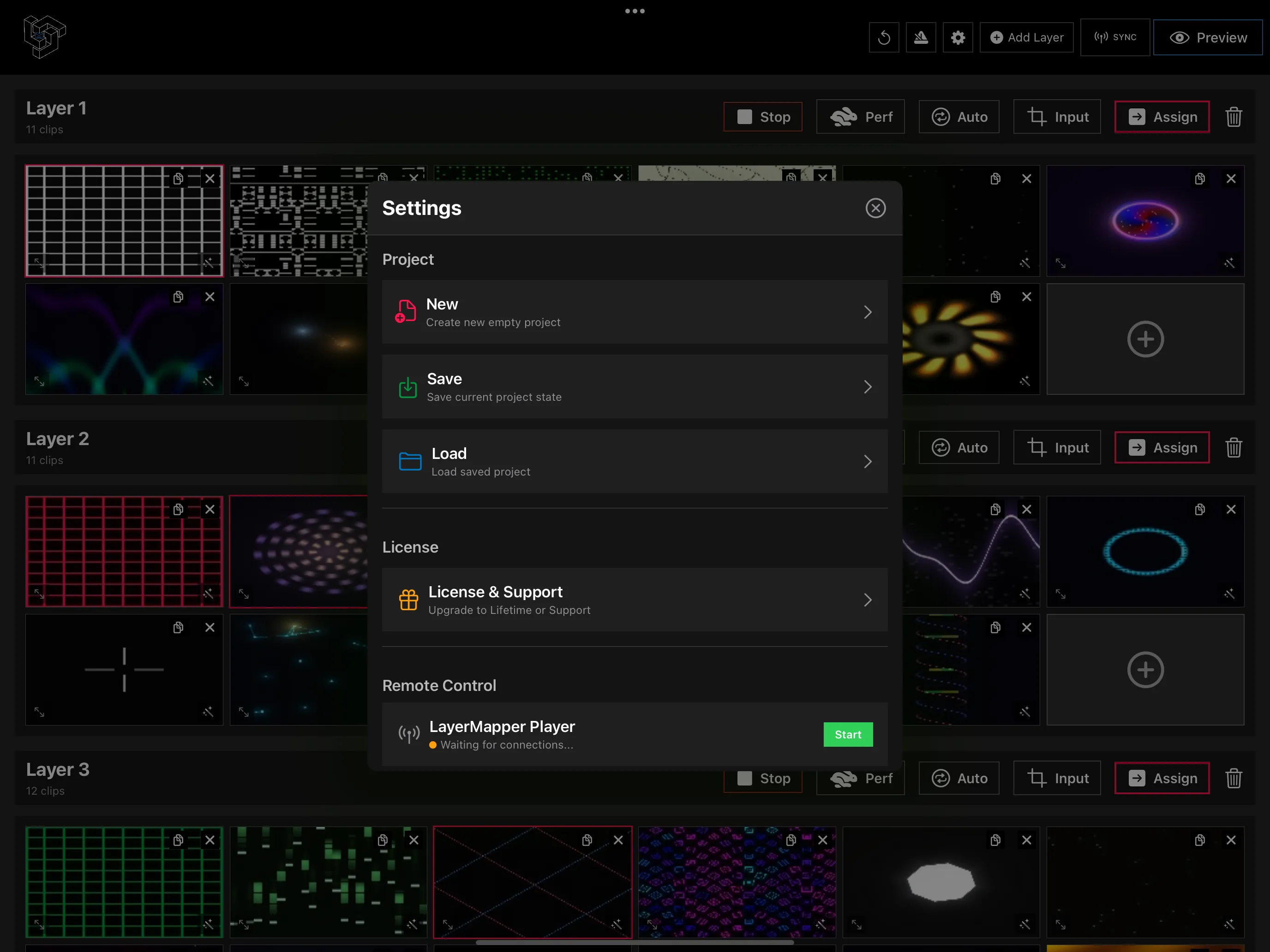Screen dimensions: 1270x952
Task: Toggle Auto mode for Layer 1
Action: [x=959, y=117]
